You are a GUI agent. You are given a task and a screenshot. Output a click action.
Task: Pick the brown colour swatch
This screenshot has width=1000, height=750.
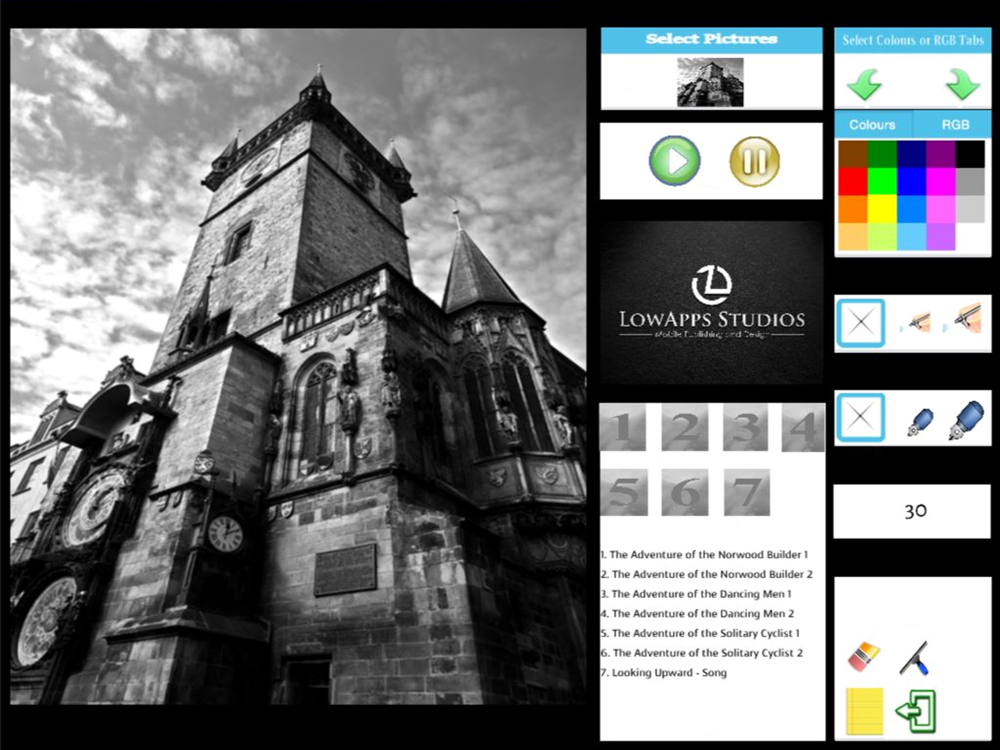853,154
